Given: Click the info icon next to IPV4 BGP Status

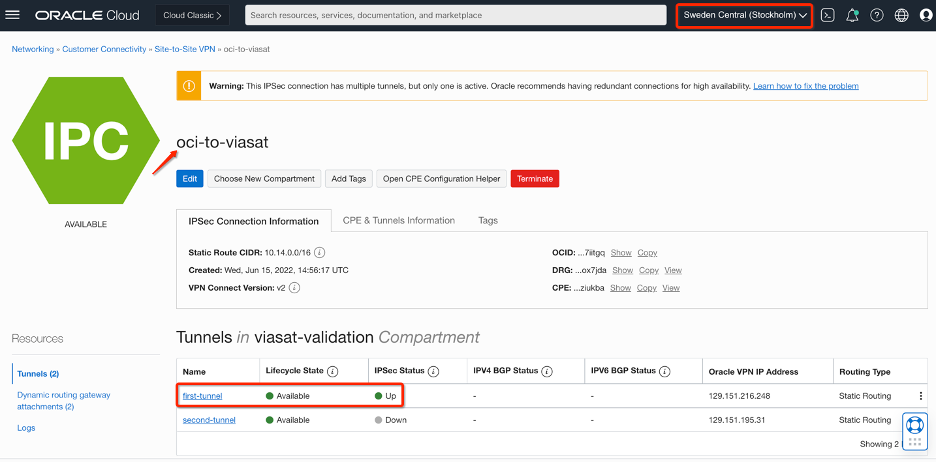Looking at the screenshot, I should click(546, 371).
